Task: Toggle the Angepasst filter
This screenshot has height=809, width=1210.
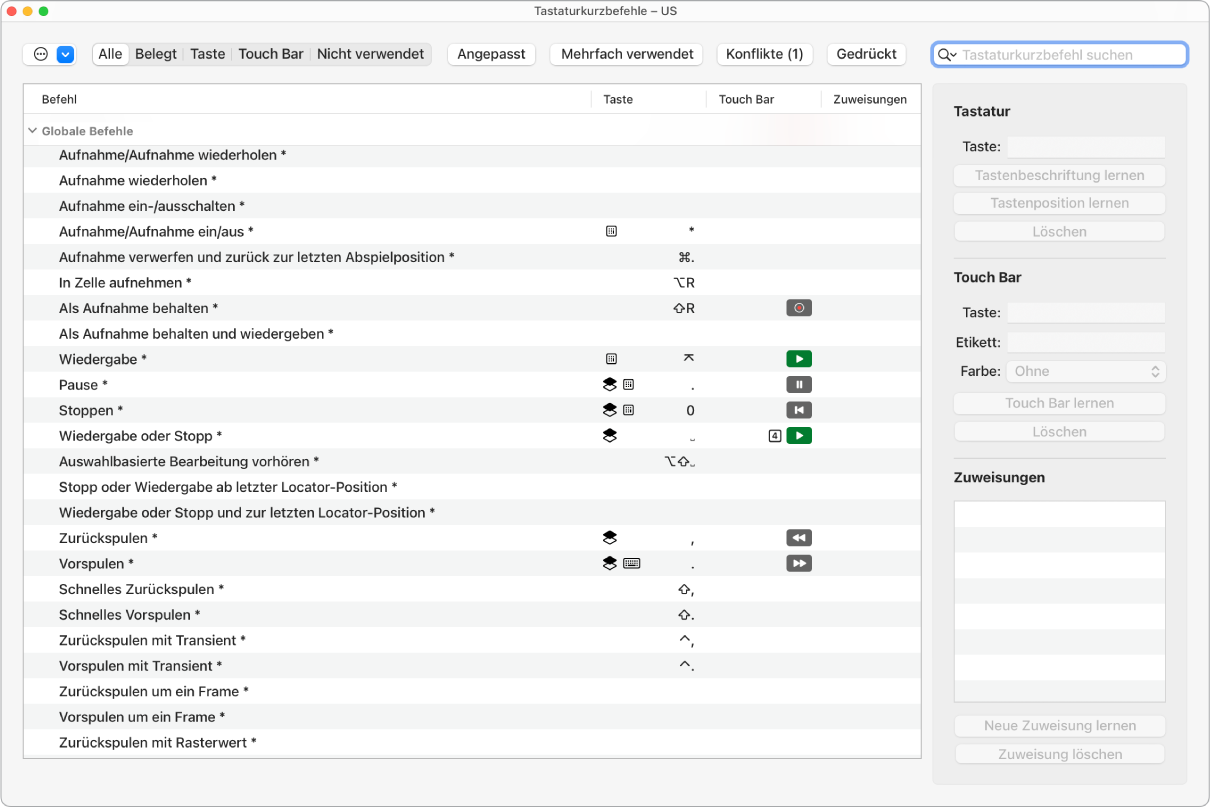Action: point(491,54)
